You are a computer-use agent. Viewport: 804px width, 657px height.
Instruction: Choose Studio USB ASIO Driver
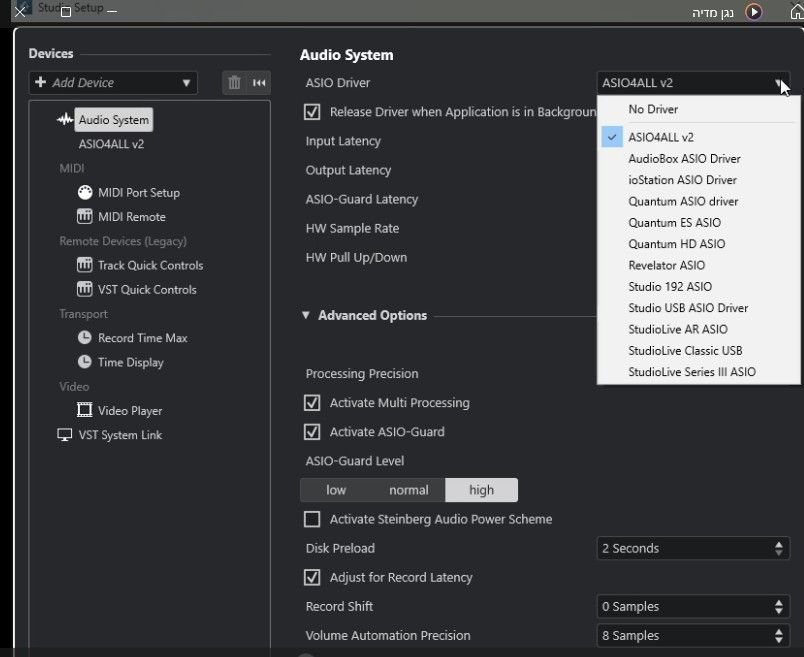pos(699,308)
